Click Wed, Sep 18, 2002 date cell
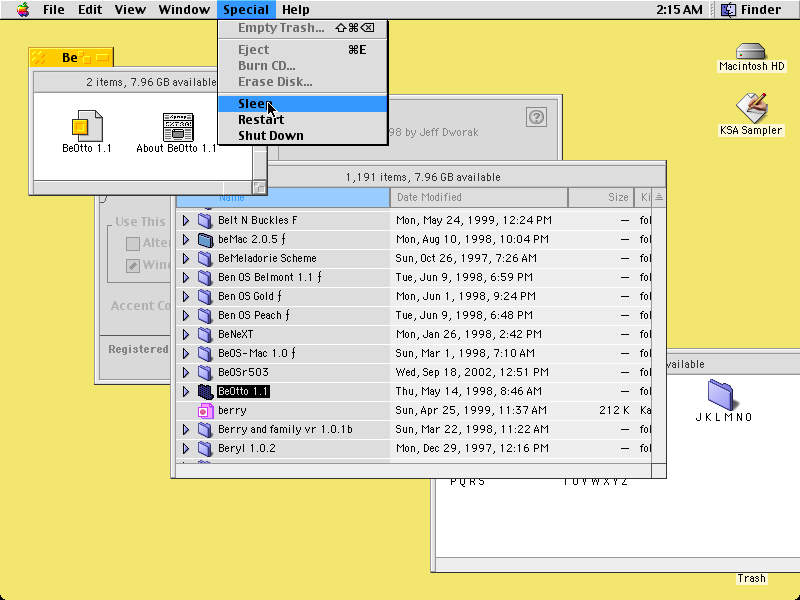Viewport: 800px width, 600px height. (x=472, y=372)
